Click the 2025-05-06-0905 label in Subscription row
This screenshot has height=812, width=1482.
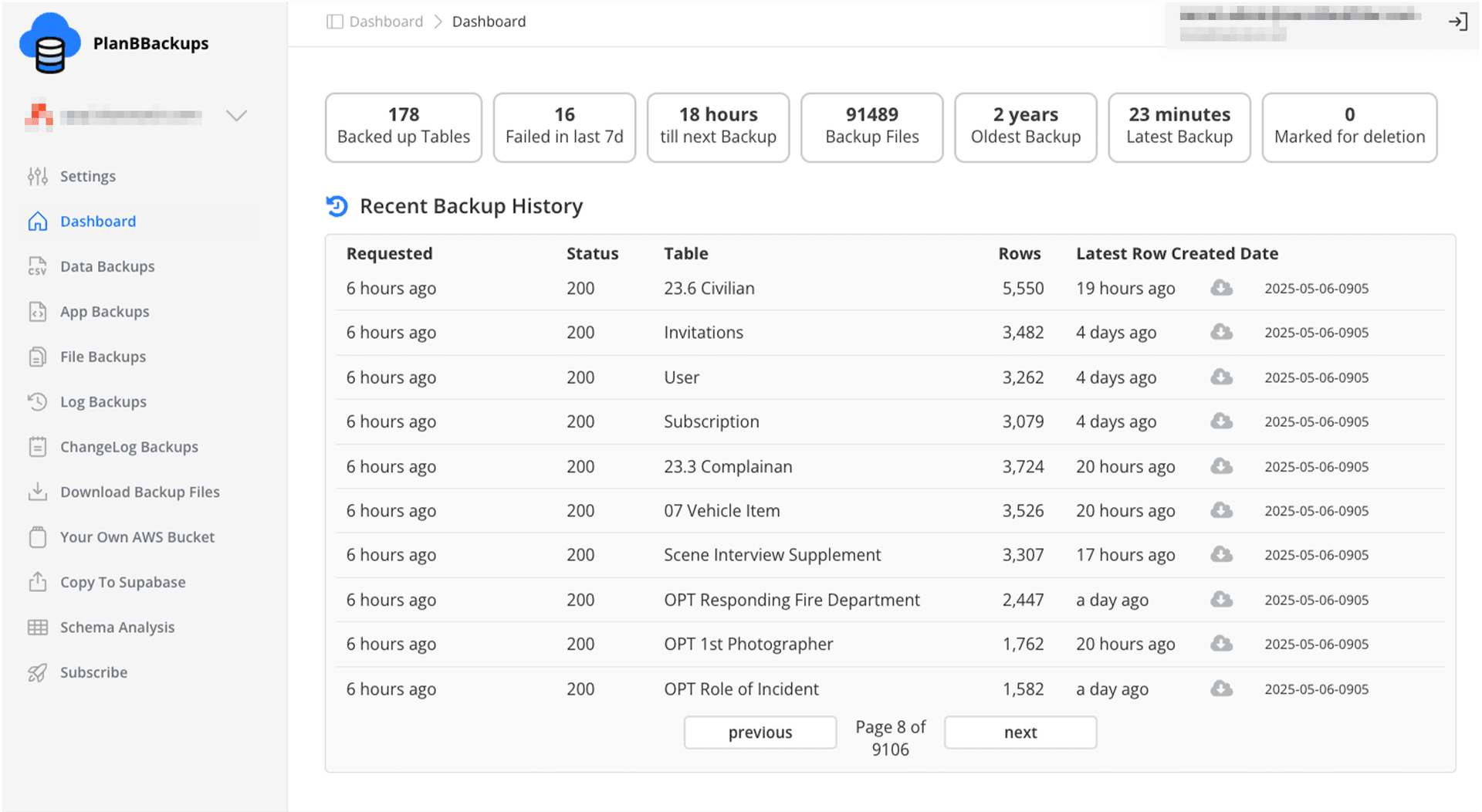point(1317,421)
